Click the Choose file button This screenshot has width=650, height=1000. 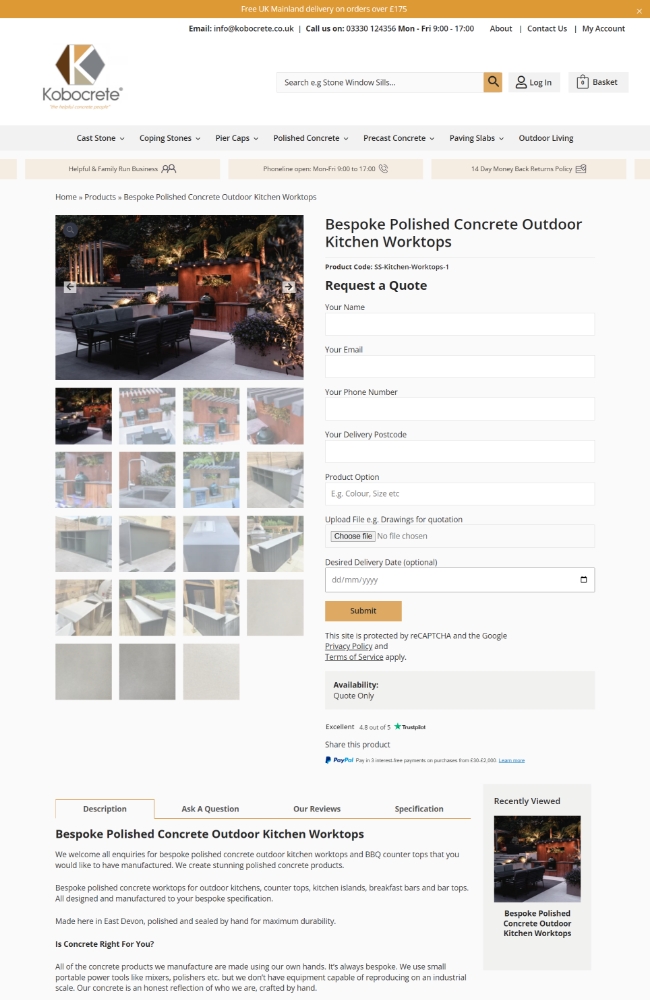tap(353, 536)
